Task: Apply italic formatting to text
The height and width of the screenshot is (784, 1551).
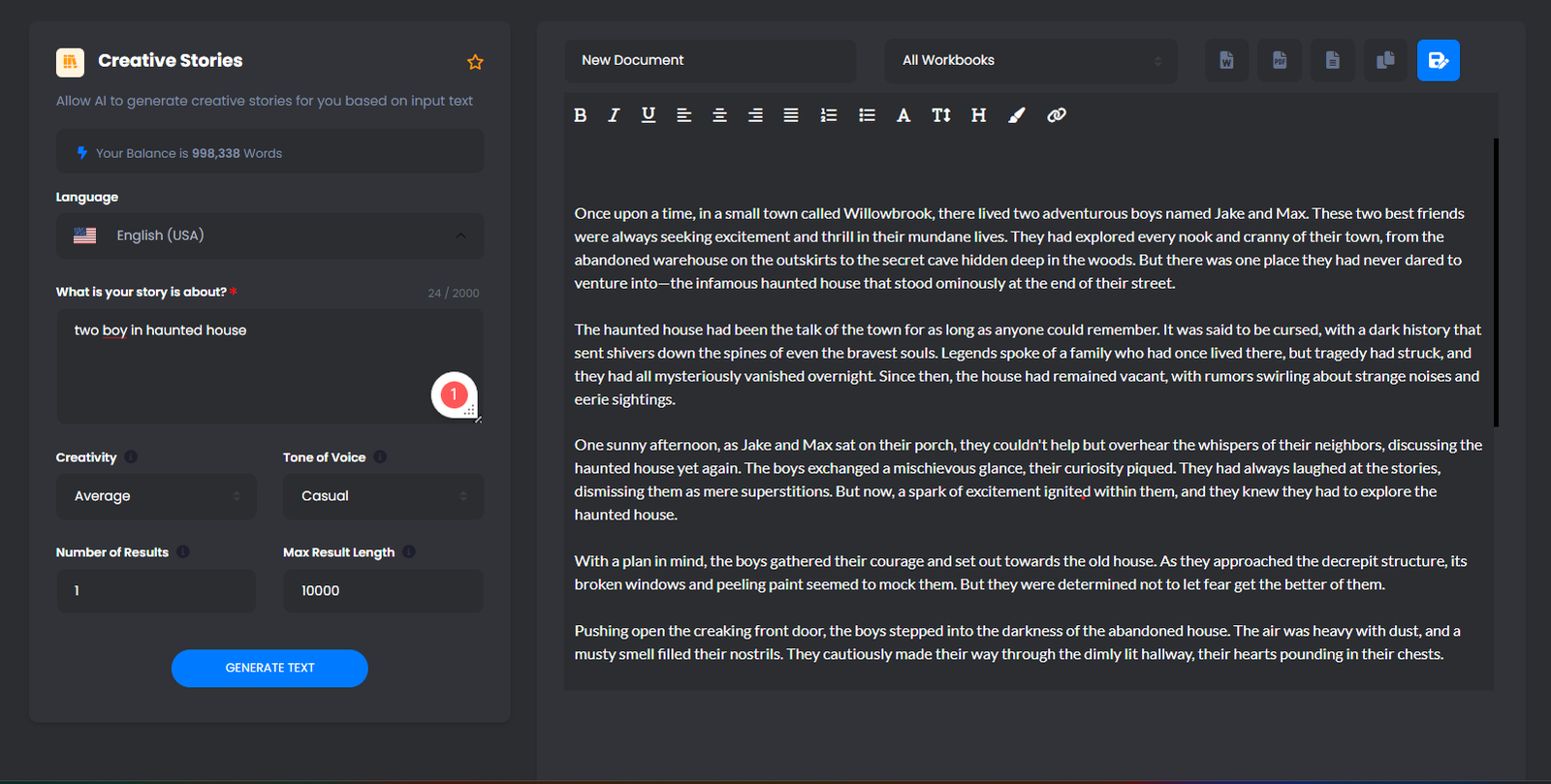Action: (x=614, y=115)
